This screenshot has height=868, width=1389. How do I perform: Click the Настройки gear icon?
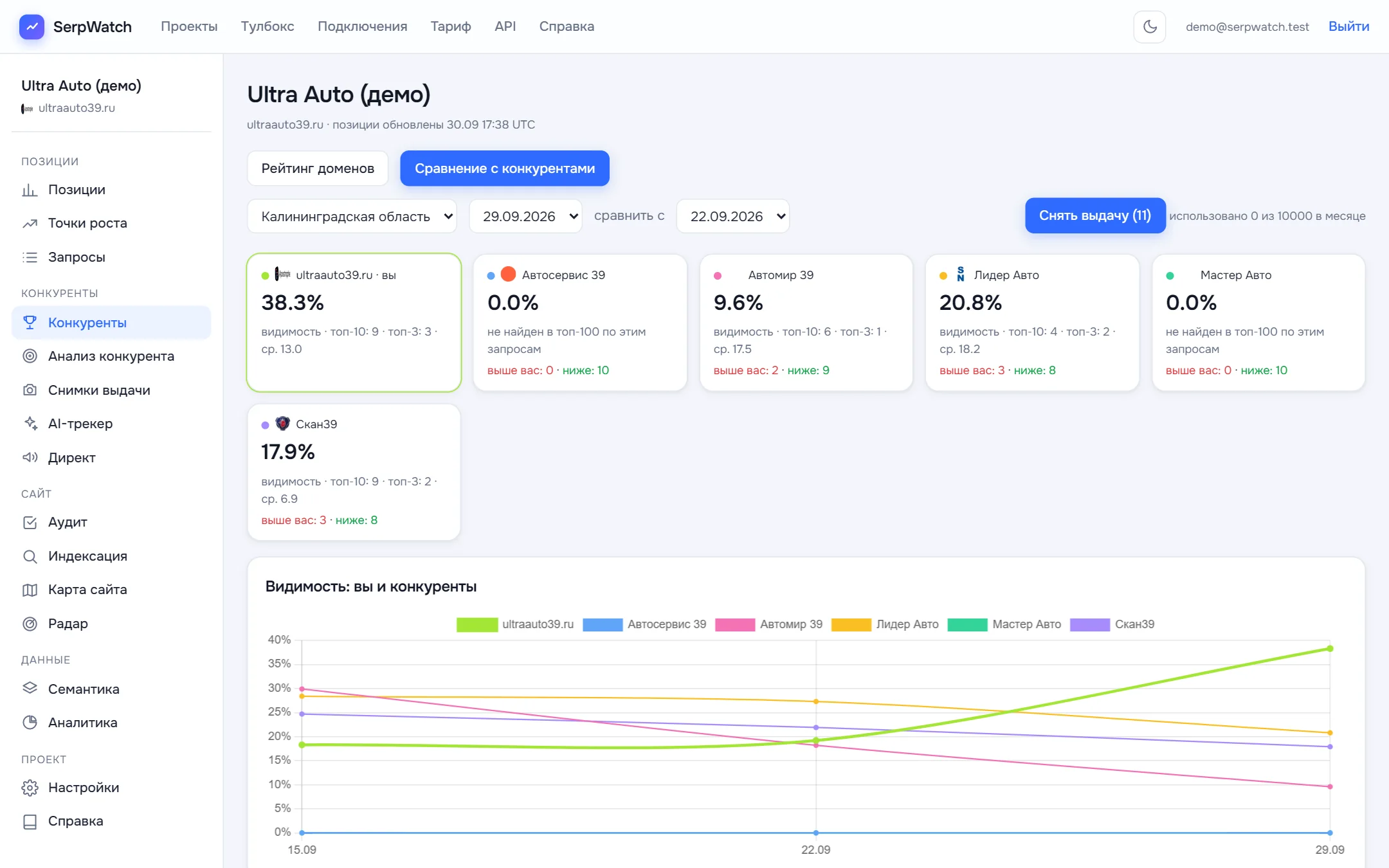[x=30, y=788]
